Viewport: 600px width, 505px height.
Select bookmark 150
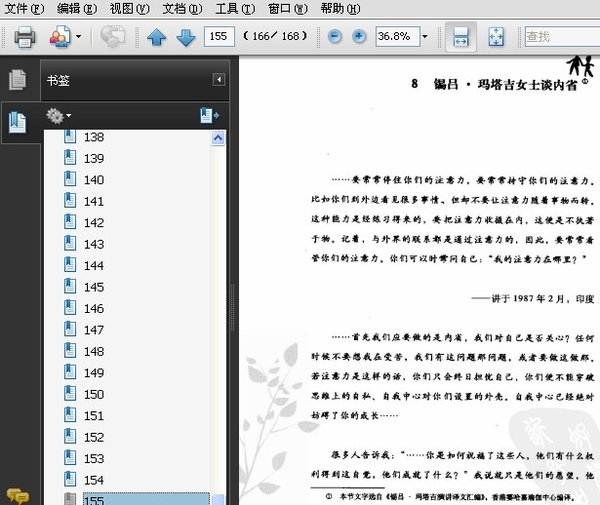[x=94, y=394]
